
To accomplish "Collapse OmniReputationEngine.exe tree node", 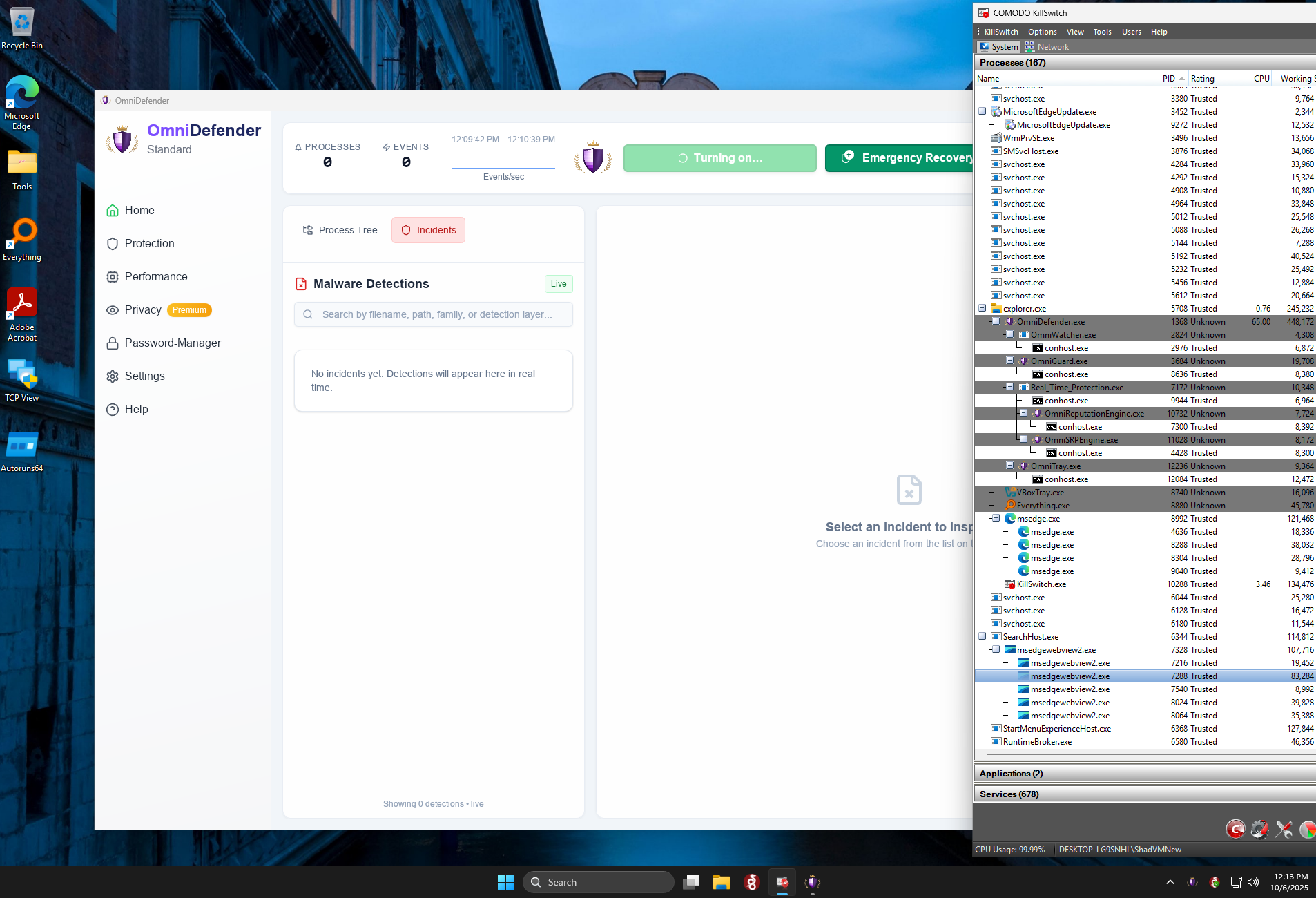I will pos(1023,414).
